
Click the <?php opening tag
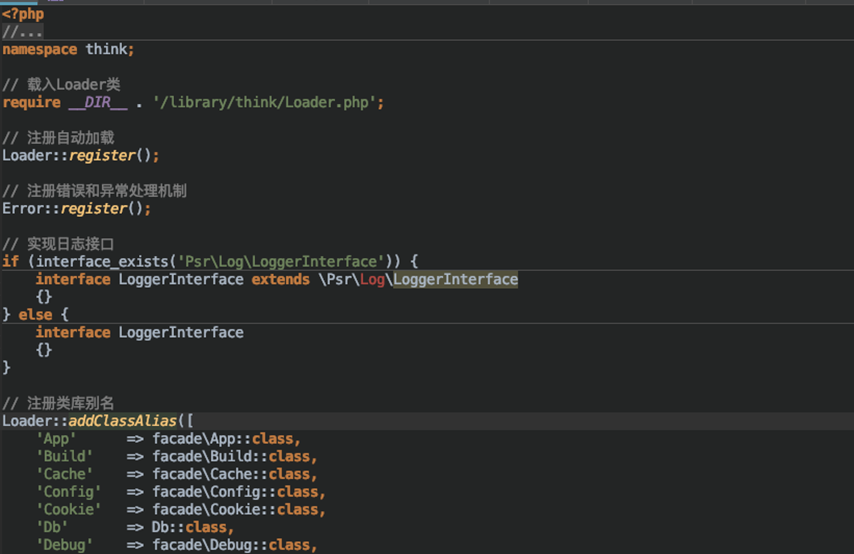23,14
